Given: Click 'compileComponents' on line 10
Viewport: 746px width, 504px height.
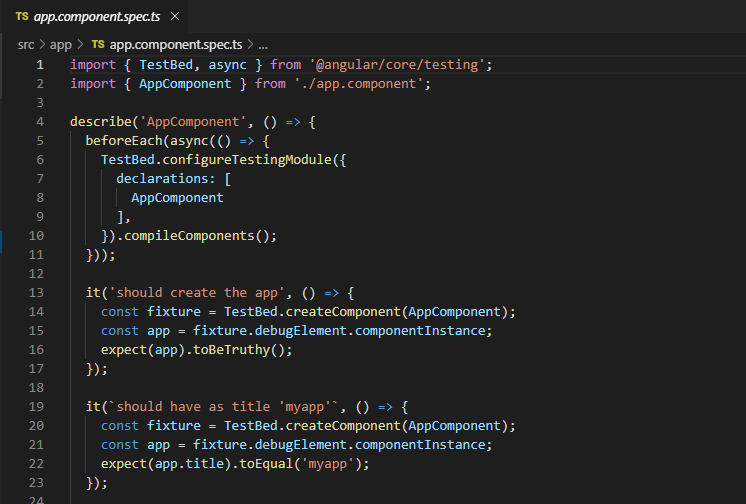Looking at the screenshot, I should tap(189, 236).
